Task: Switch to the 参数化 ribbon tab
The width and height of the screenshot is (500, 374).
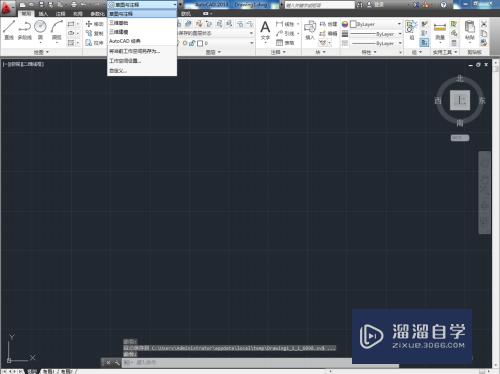Action: point(97,14)
